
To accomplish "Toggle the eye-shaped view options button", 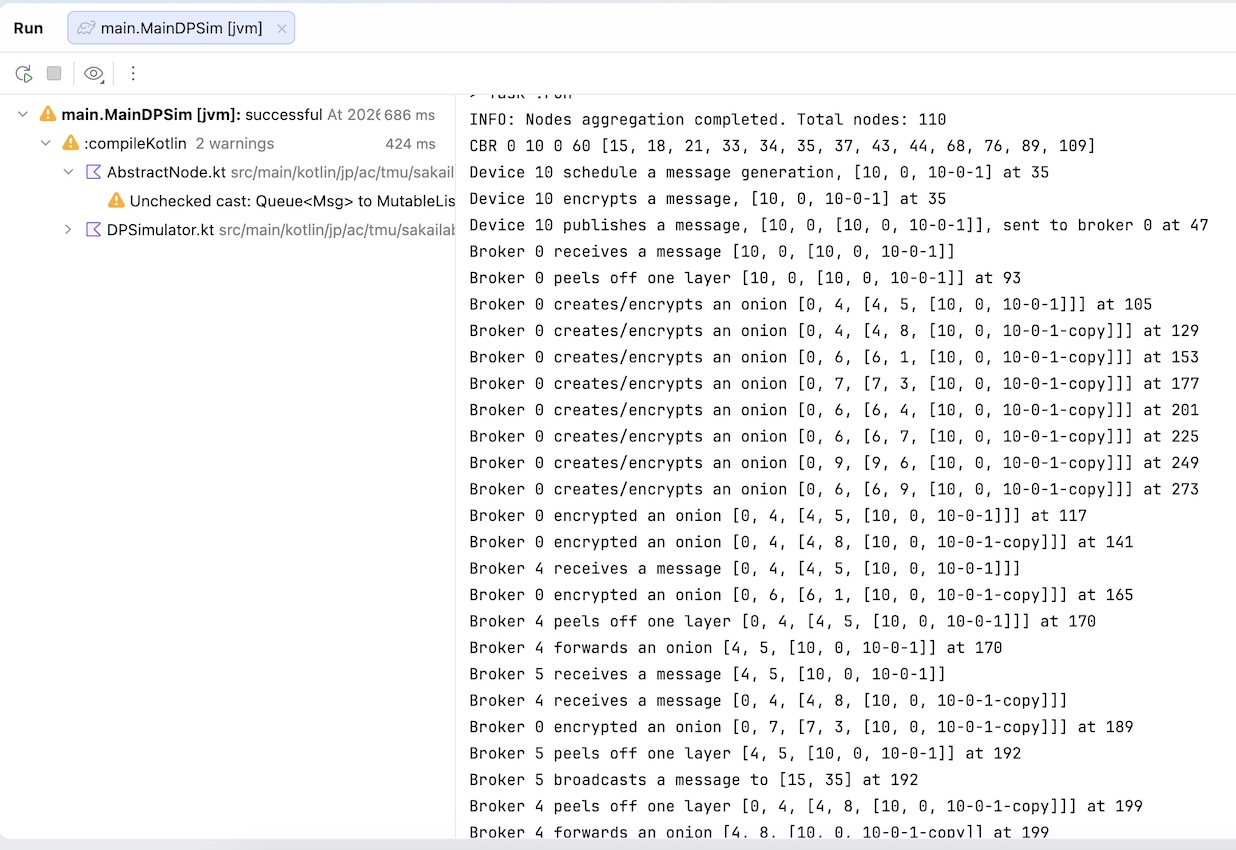I will 94,73.
